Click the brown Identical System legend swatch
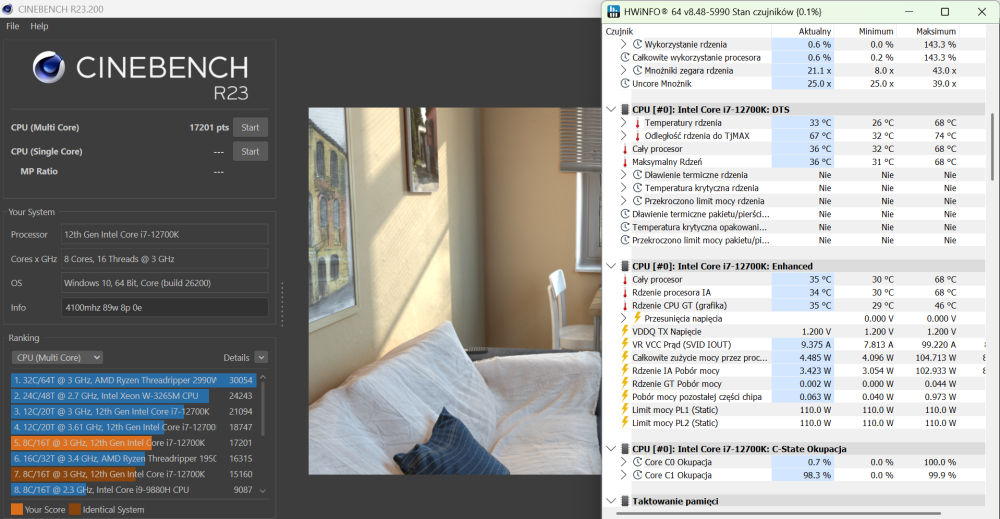The image size is (1000, 519). pos(75,509)
